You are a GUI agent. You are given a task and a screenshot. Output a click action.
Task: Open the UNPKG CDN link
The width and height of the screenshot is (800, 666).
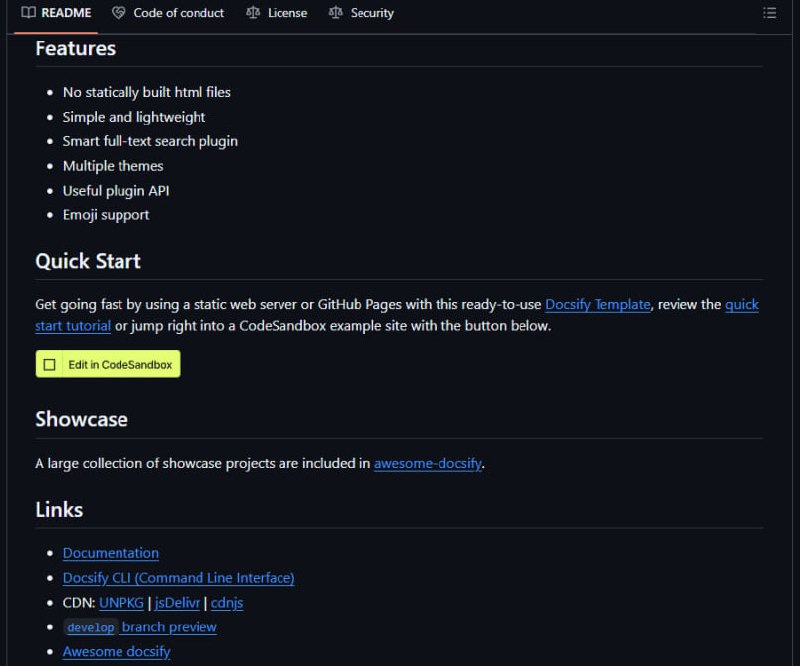[121, 603]
